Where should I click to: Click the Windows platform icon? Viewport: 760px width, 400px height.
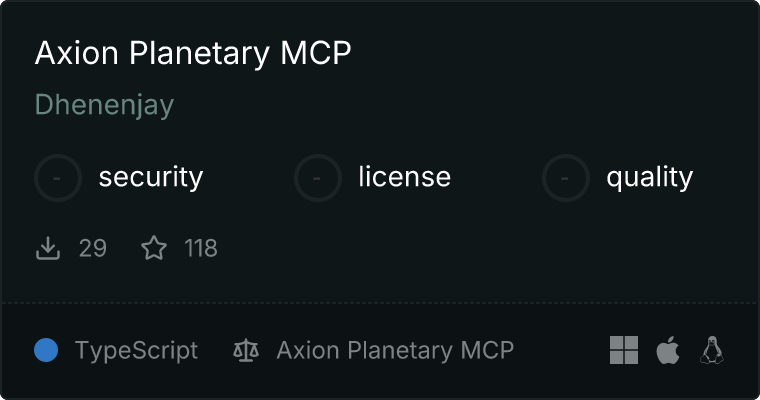click(624, 350)
